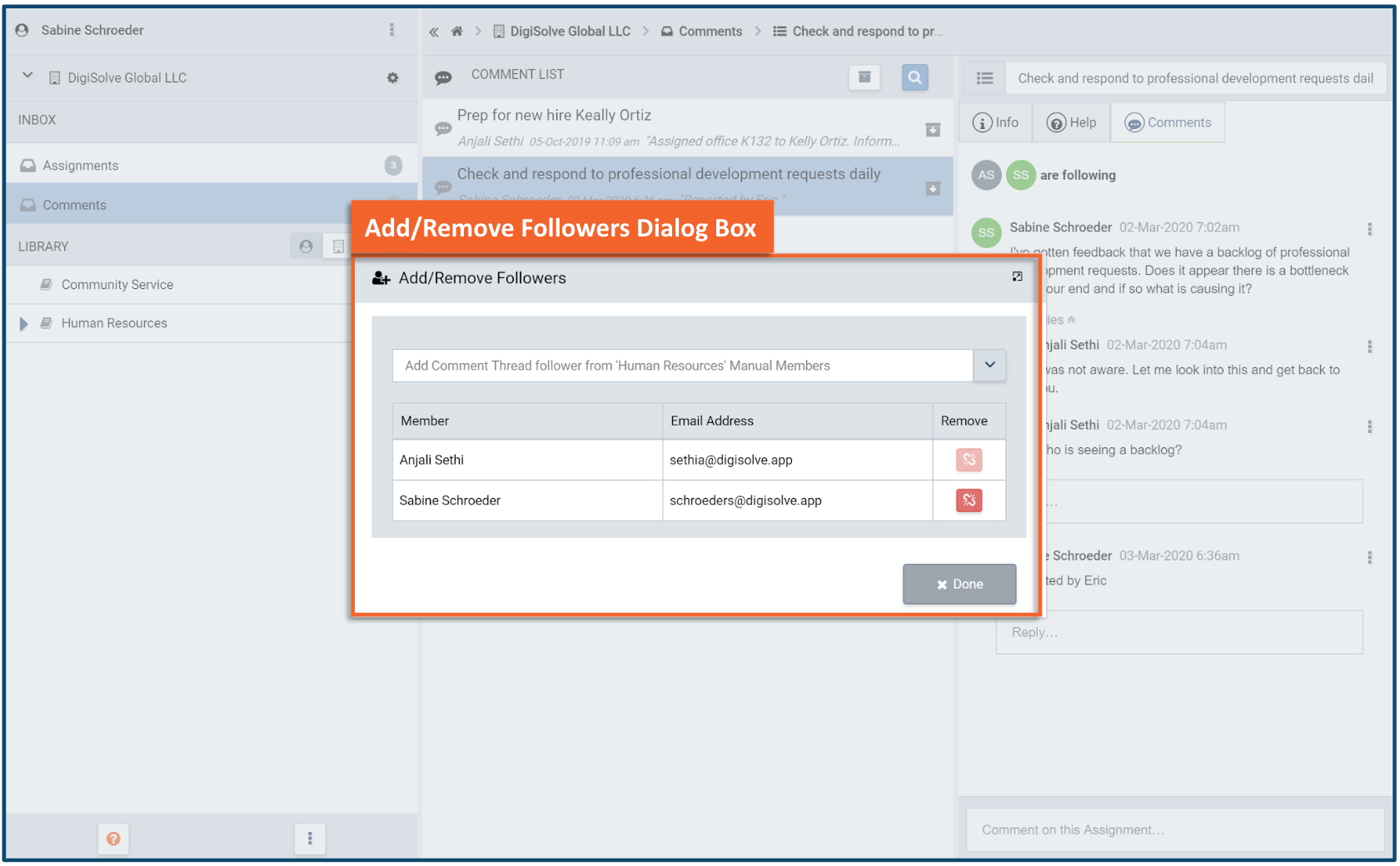Viewport: 1400px width, 866px height.
Task: Select the Human Resources manual
Action: click(114, 323)
